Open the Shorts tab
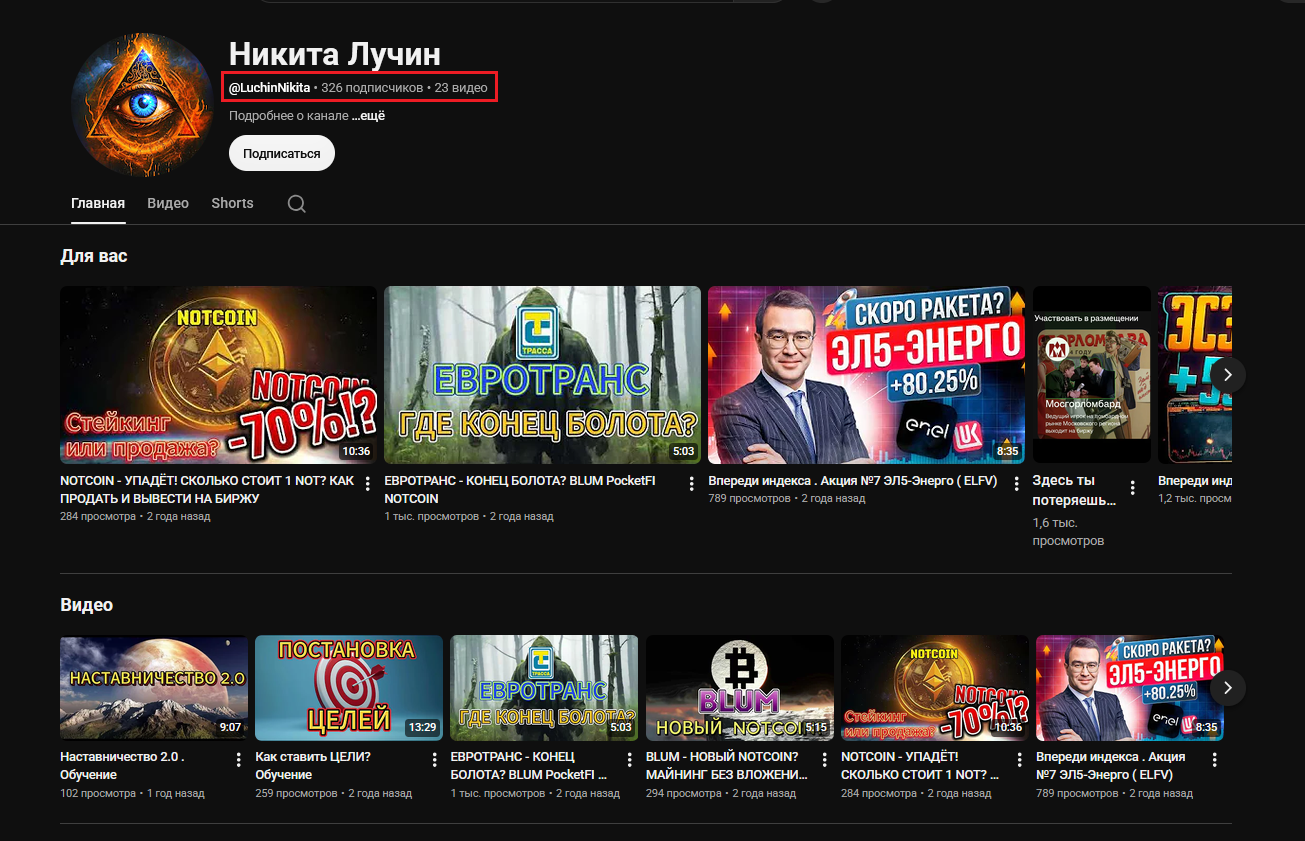 coord(232,203)
